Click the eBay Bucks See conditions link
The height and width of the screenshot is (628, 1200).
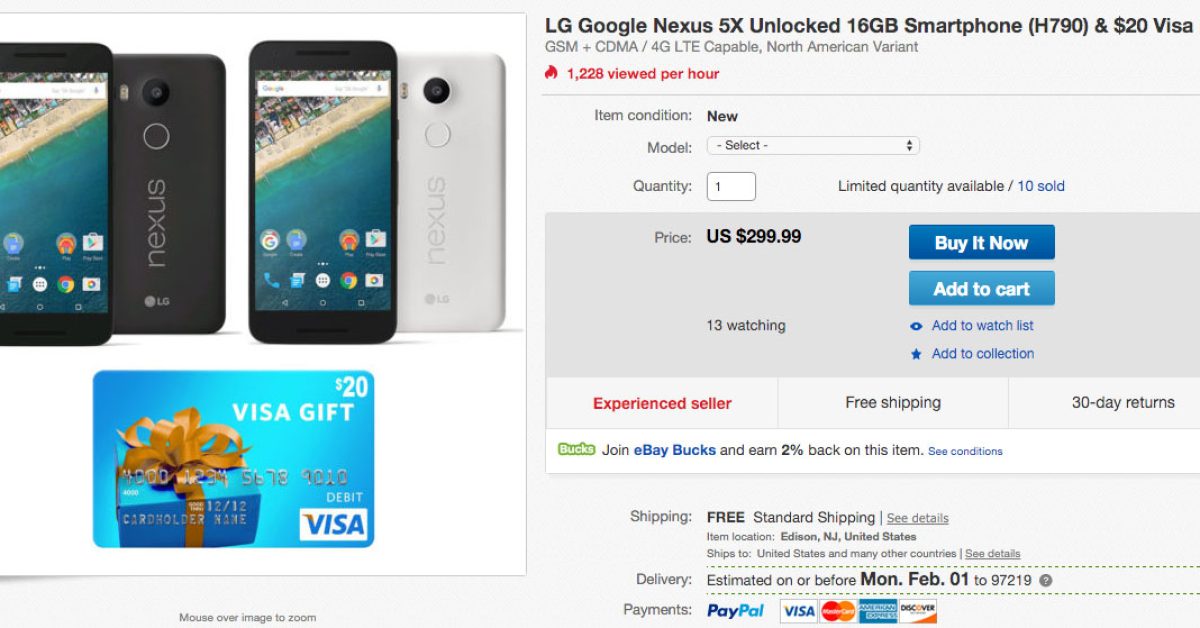(965, 451)
